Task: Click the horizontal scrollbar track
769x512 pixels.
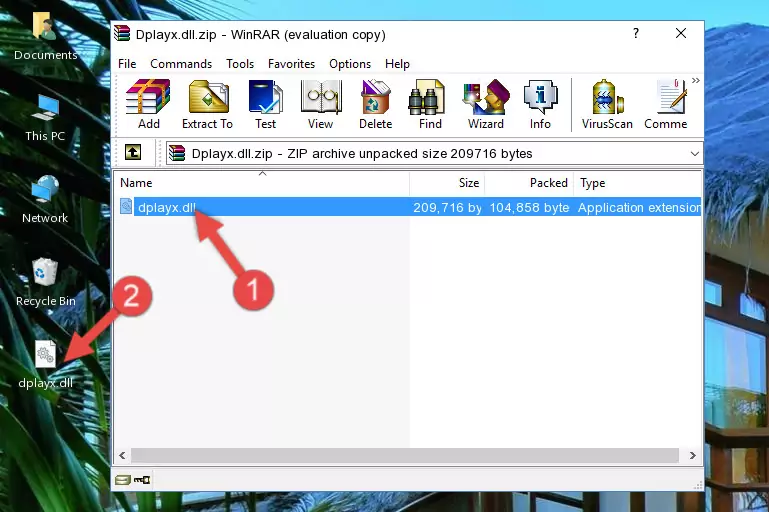Action: pos(405,455)
